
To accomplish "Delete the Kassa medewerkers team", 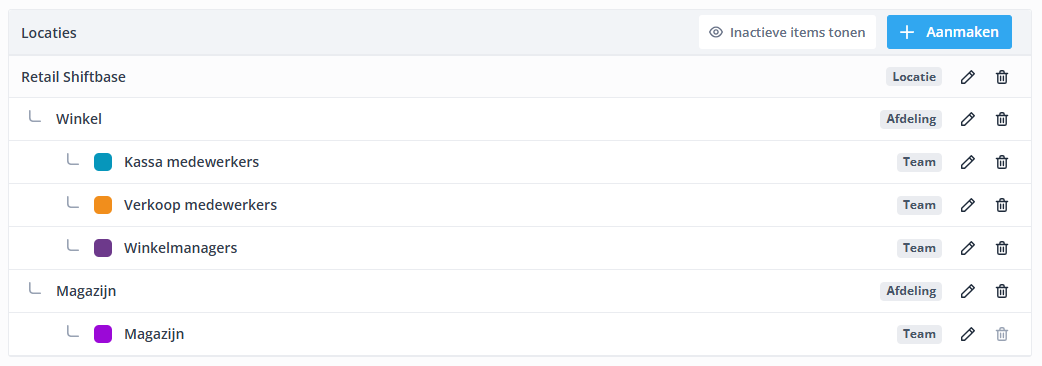I will pyautogui.click(x=1002, y=162).
